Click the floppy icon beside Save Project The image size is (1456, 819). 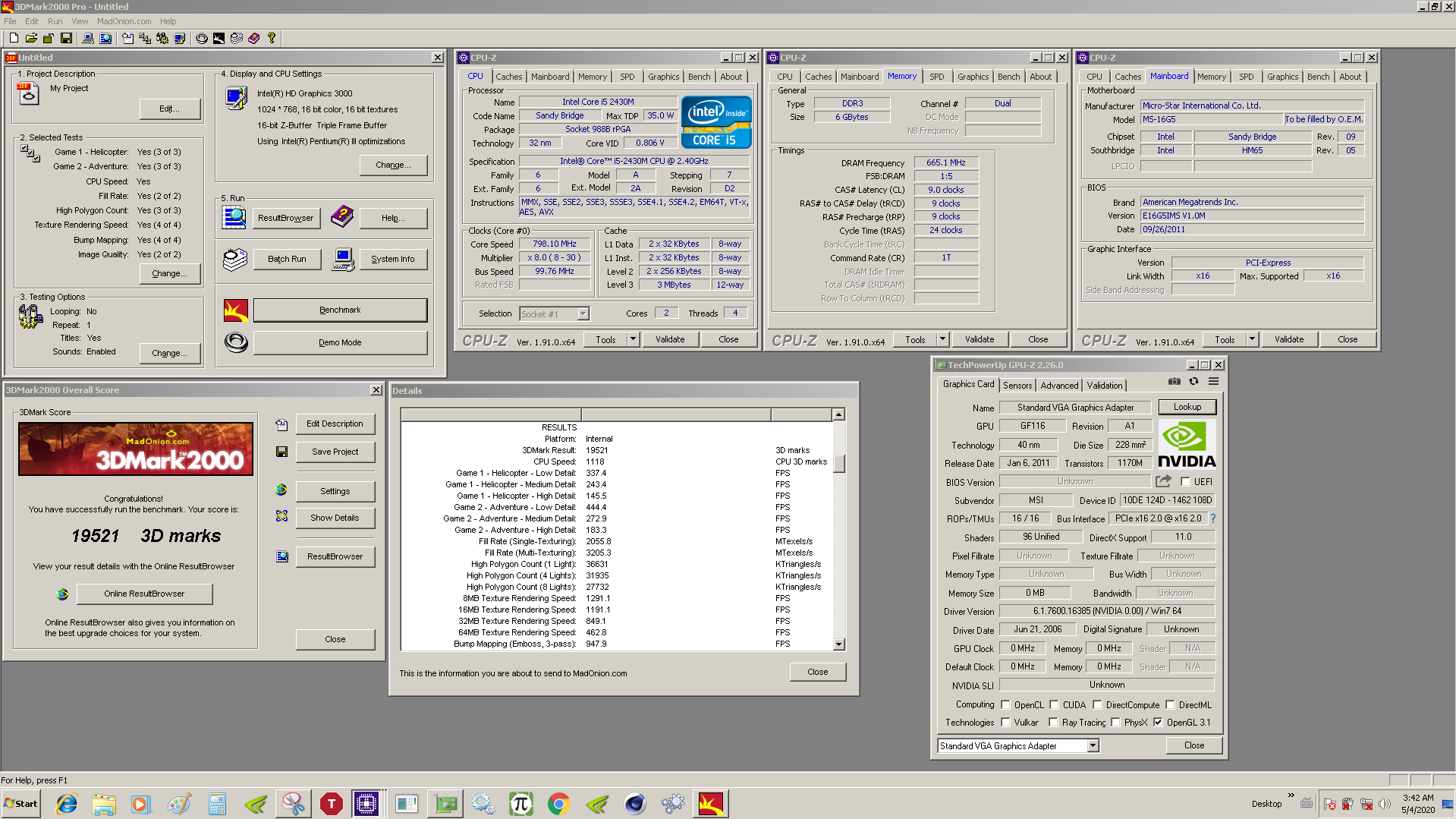tap(281, 452)
